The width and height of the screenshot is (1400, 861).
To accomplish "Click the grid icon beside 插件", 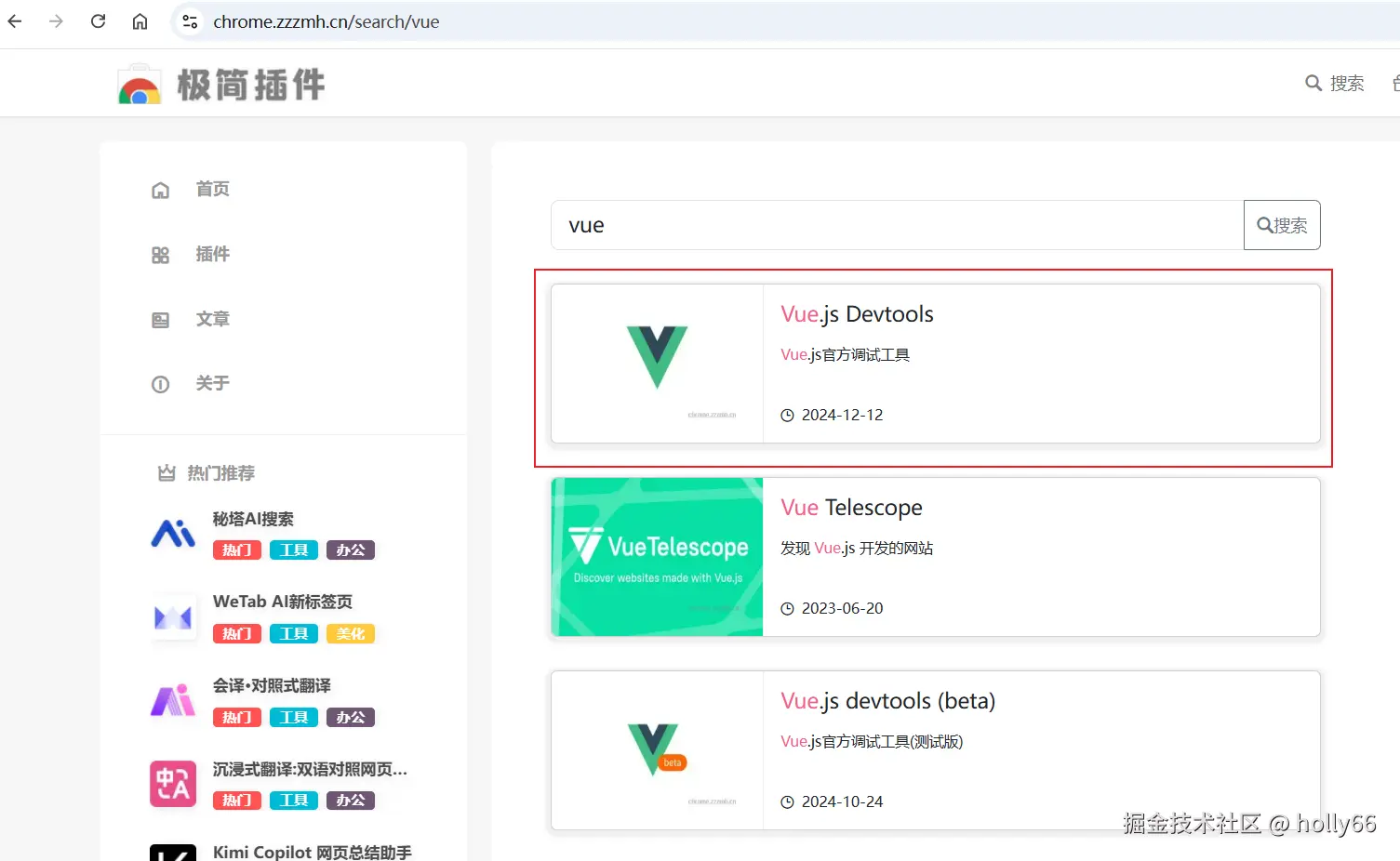I will 160,255.
